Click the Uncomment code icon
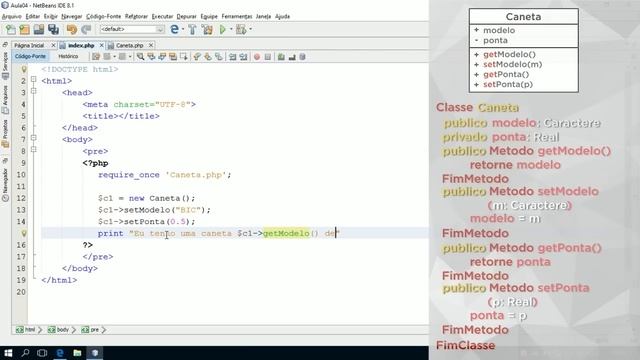This screenshot has width=640, height=360. tap(292, 57)
